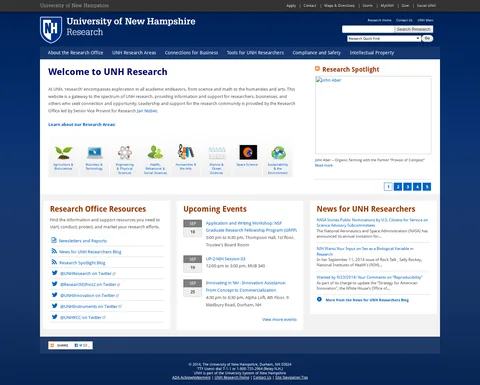Click the Apply link in top bar
The image size is (480, 385).
point(291,6)
